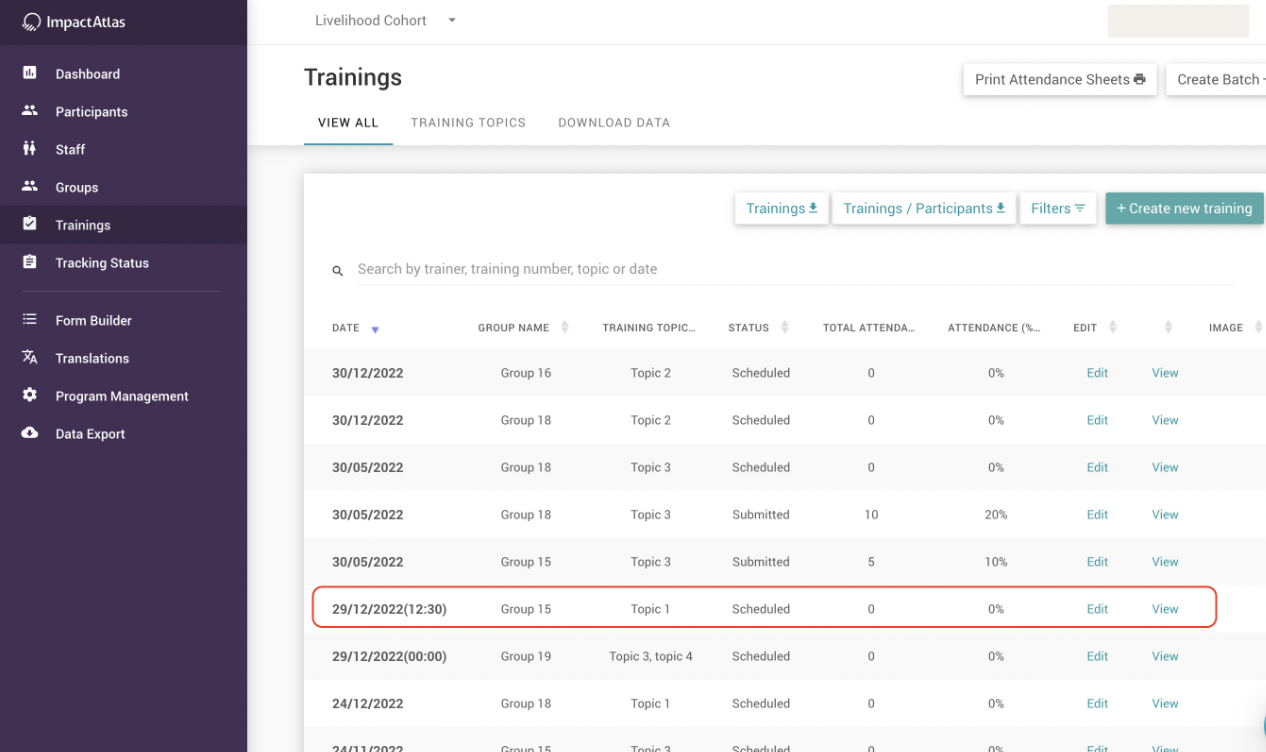Image resolution: width=1266 pixels, height=752 pixels.
Task: Open the Filters button
Action: click(1058, 208)
